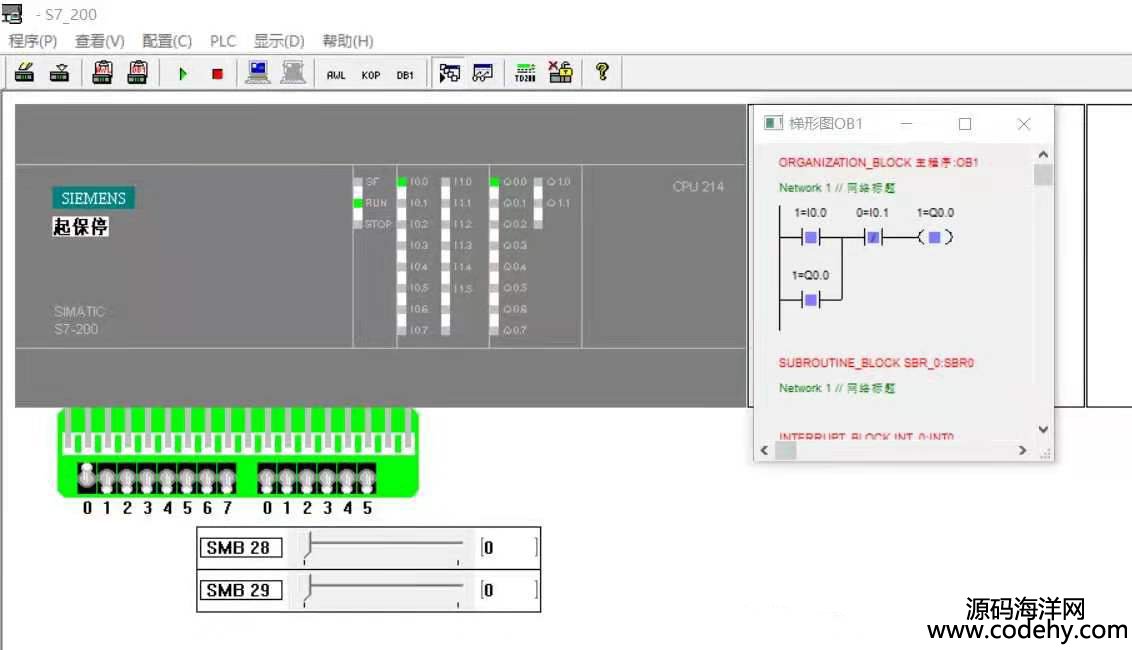1132x650 pixels.
Task: Toggle input switch 4 in the first switch group
Action: click(167, 477)
